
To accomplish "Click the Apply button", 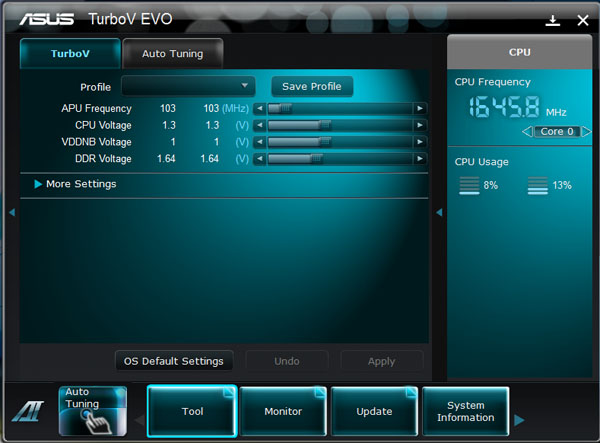I will point(382,361).
